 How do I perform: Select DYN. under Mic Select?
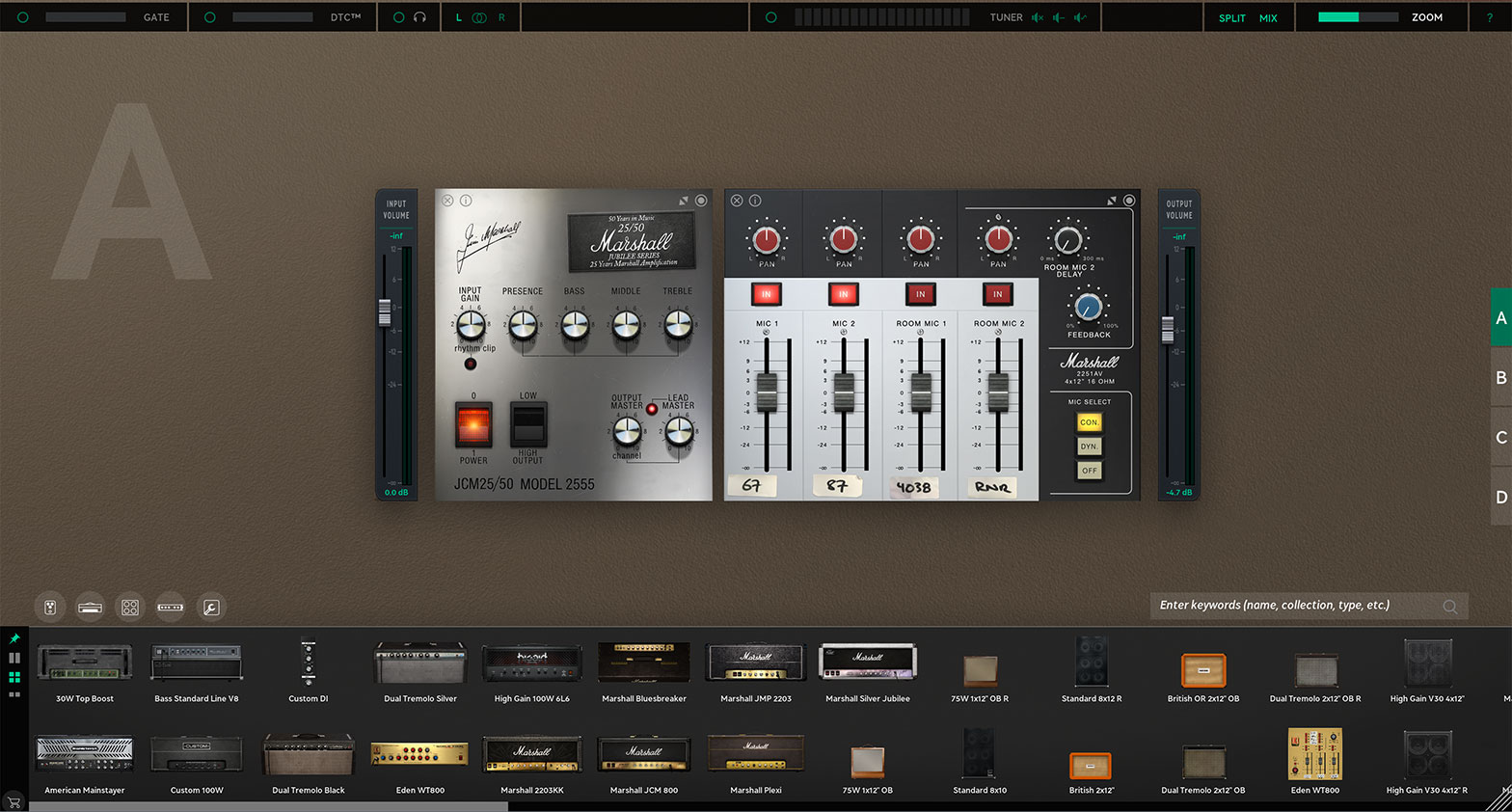point(1089,447)
